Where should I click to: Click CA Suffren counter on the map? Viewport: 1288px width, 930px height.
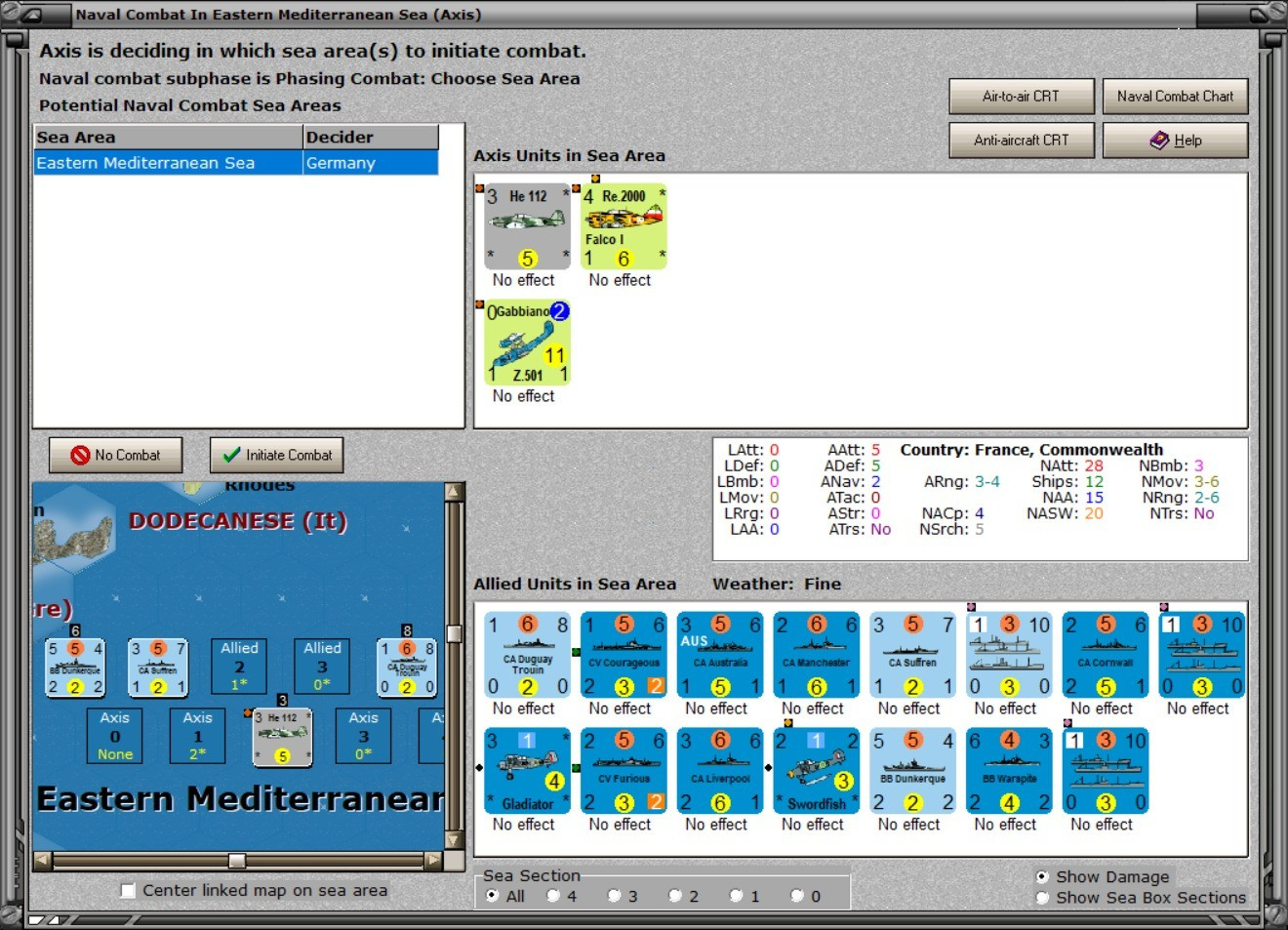point(158,667)
